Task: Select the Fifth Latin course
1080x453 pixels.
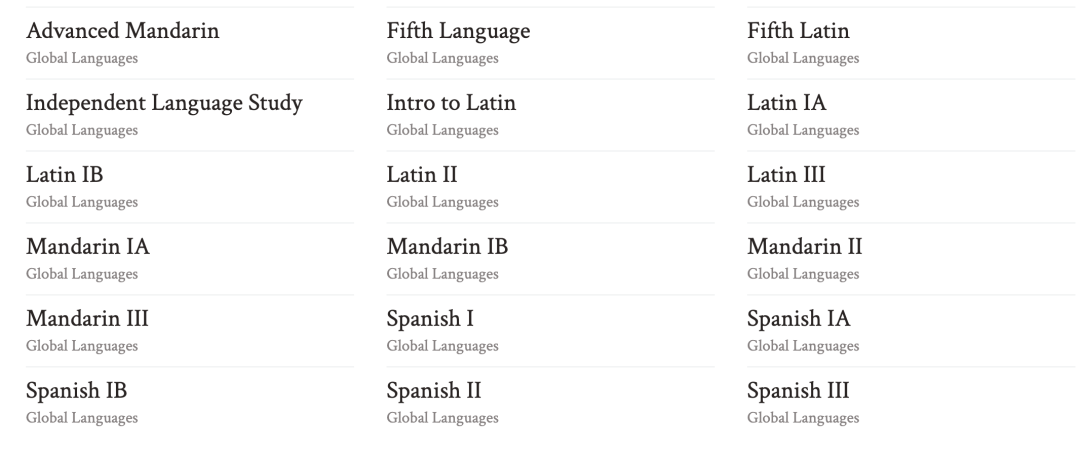Action: 798,31
